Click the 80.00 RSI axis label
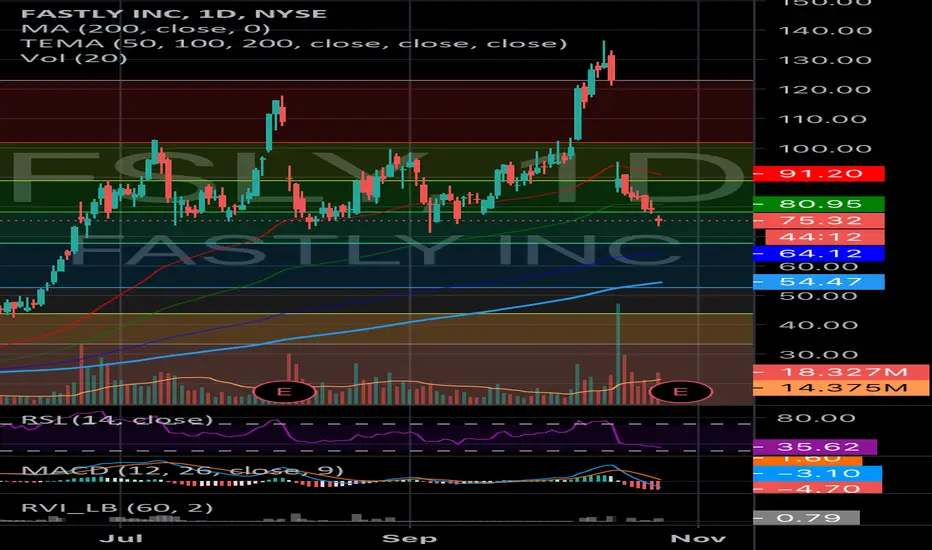The height and width of the screenshot is (550, 932). 816,418
